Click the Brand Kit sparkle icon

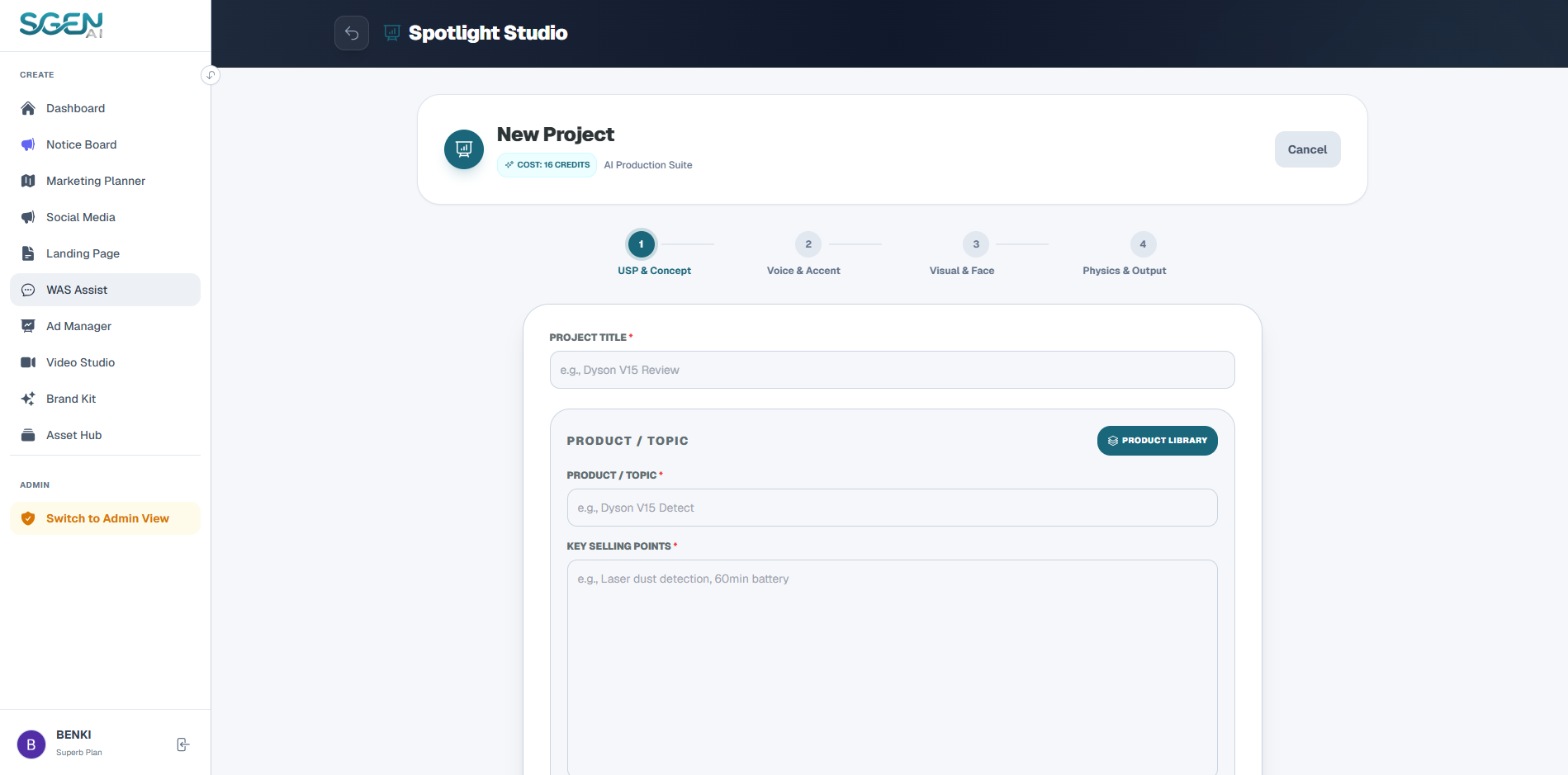[28, 399]
